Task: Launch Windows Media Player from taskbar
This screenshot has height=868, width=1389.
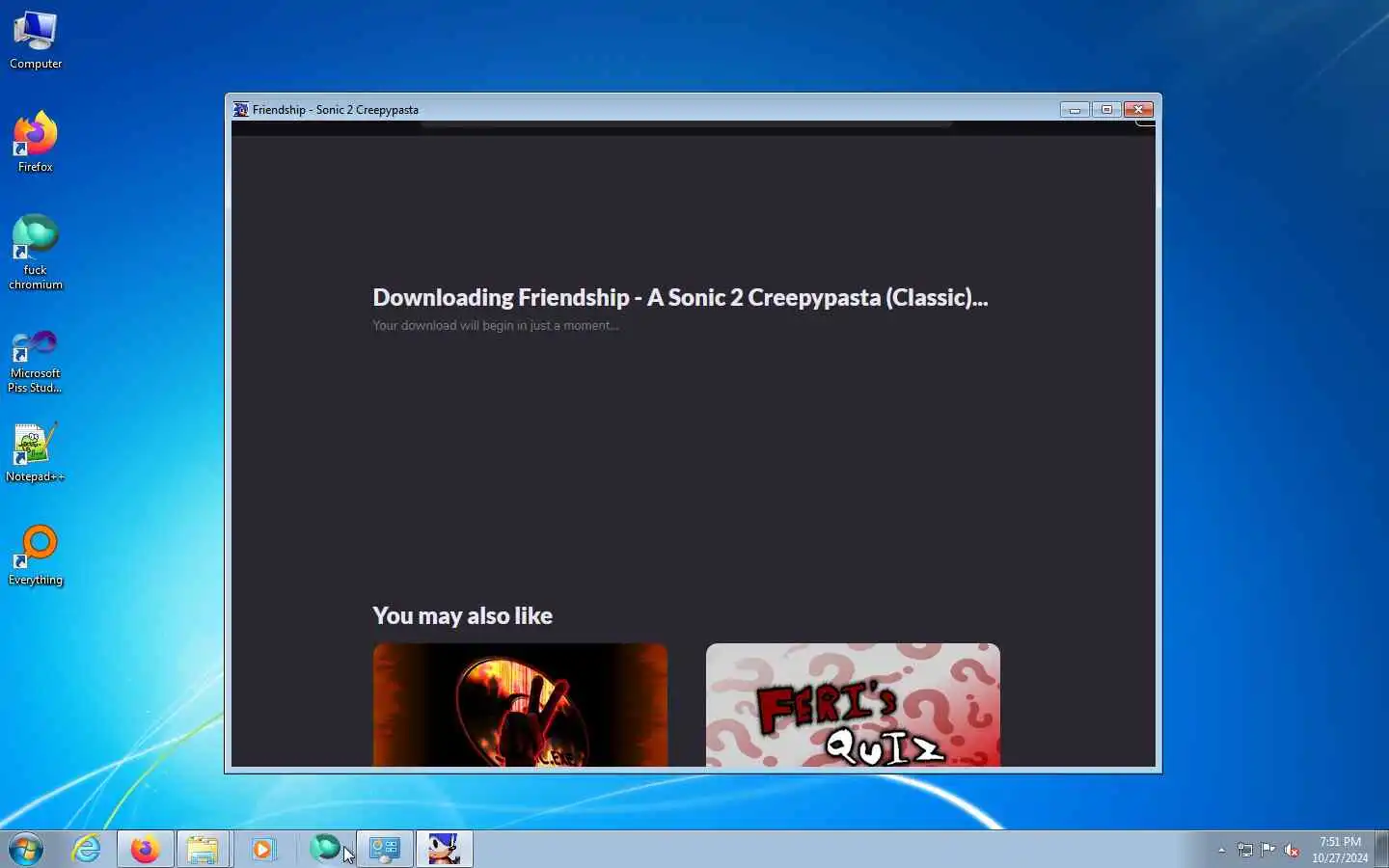Action: click(x=262, y=850)
